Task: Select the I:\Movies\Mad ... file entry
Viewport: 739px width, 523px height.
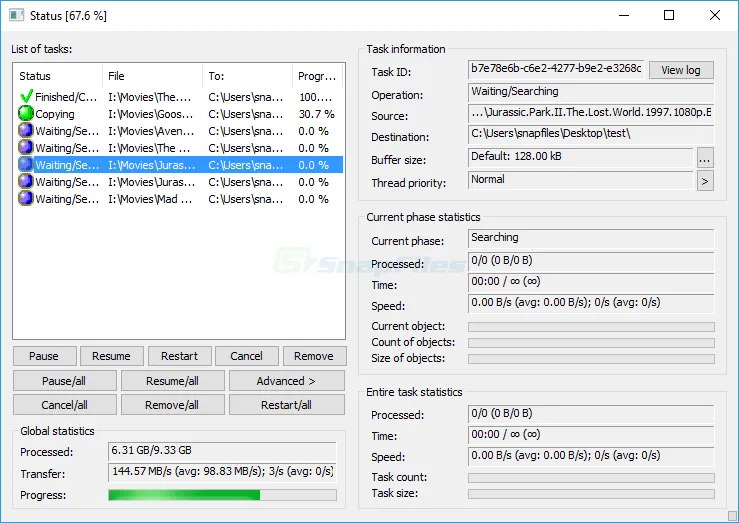Action: coord(150,199)
